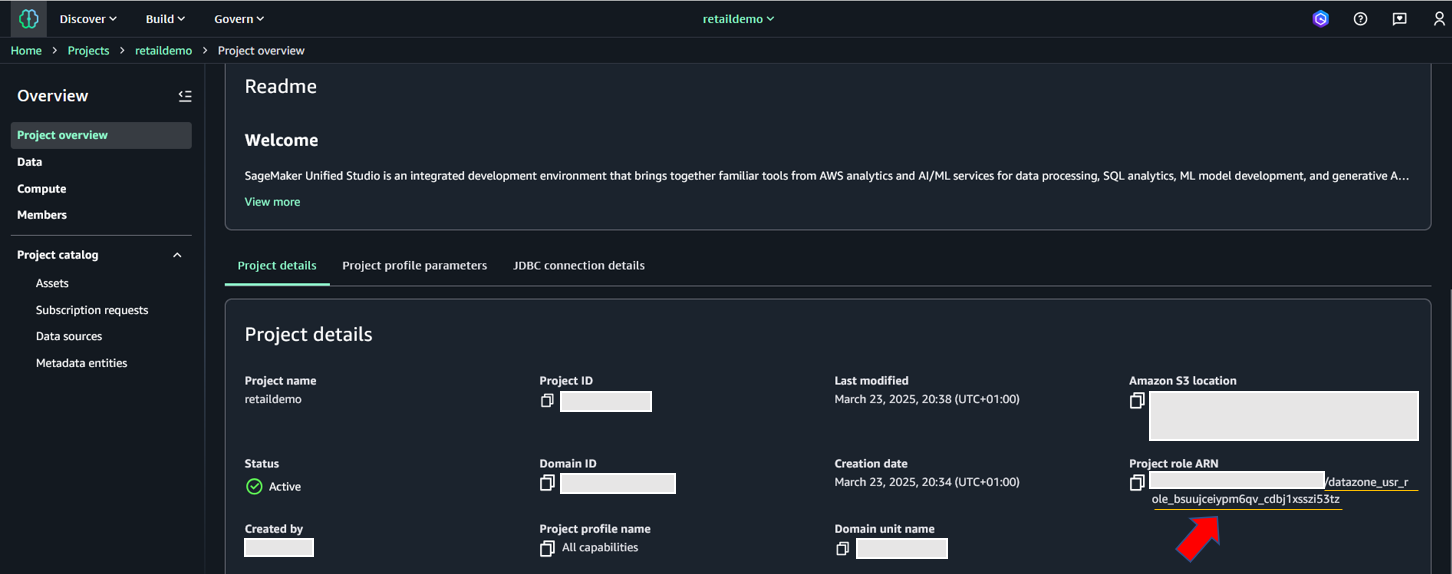This screenshot has width=1452, height=574.
Task: Open the notifications message icon
Action: coord(1400,19)
